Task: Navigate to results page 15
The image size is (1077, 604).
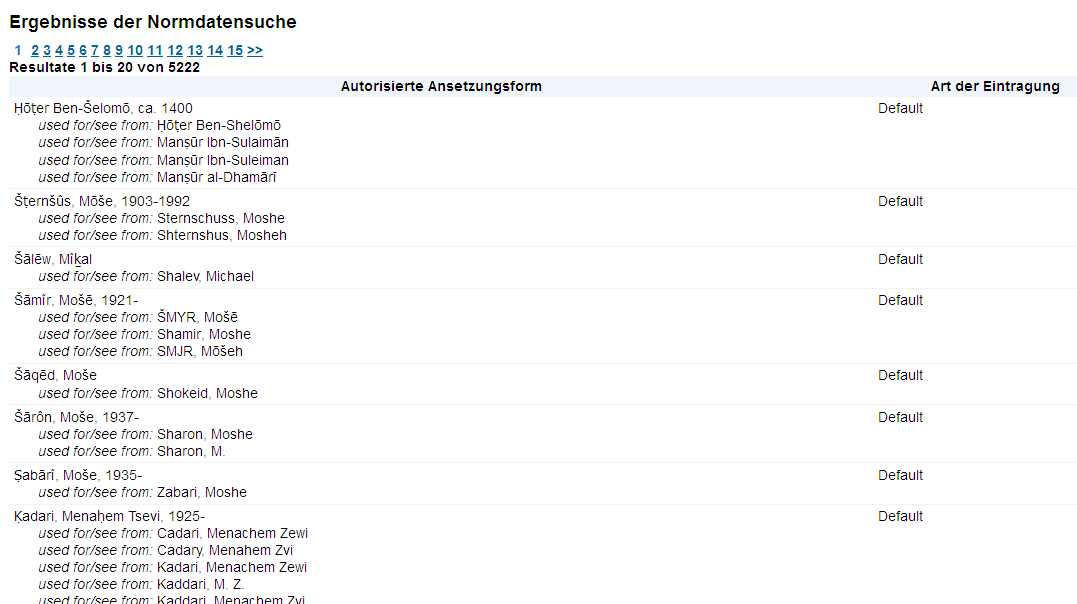Action: [x=235, y=51]
